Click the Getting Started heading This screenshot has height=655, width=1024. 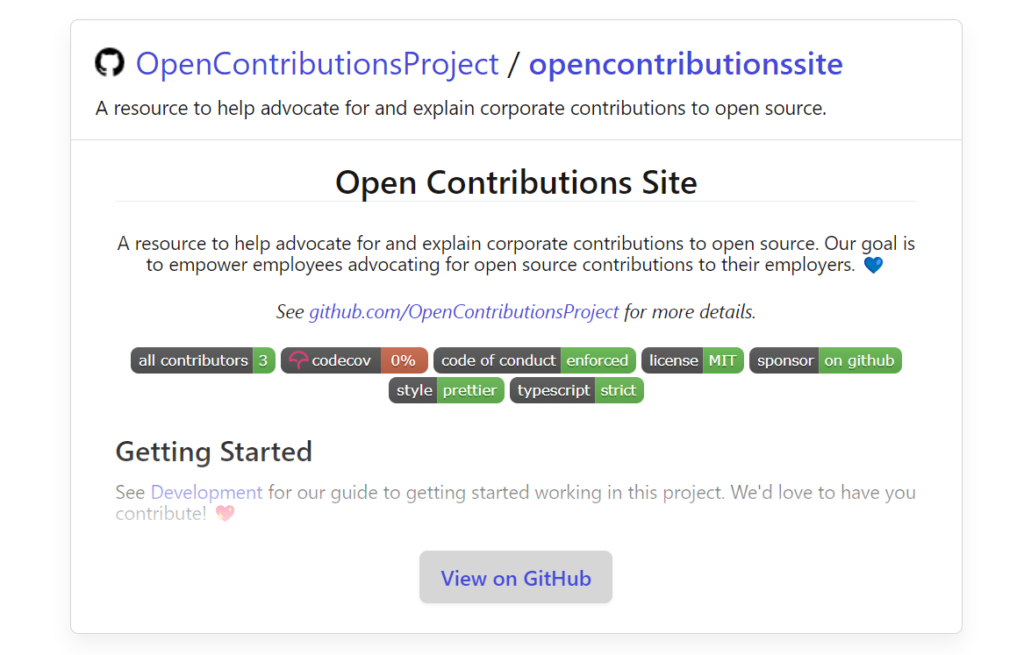[x=214, y=452]
